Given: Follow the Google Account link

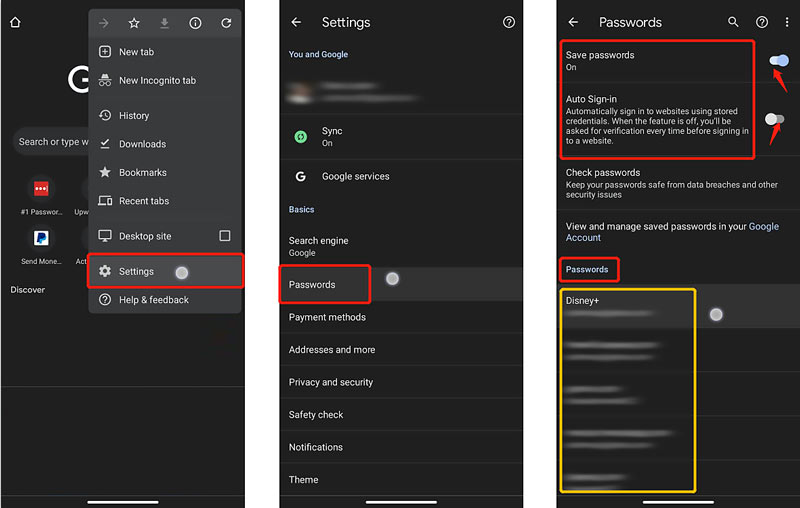Looking at the screenshot, I should (672, 232).
